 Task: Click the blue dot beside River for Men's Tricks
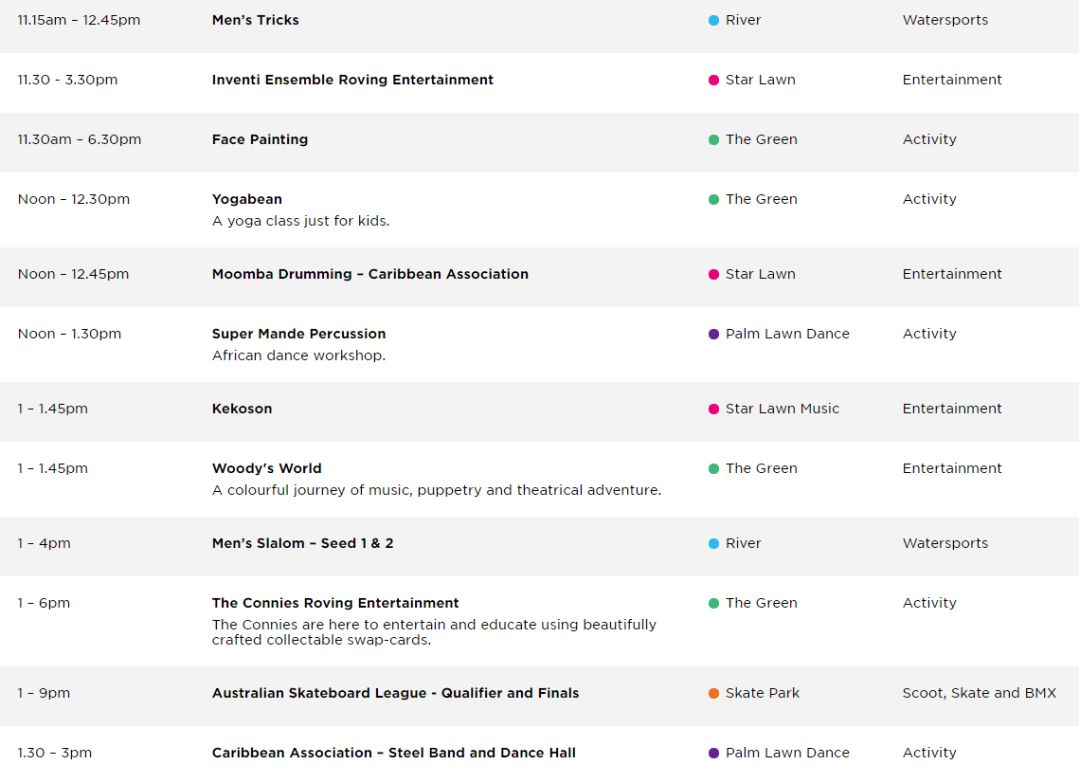click(714, 21)
